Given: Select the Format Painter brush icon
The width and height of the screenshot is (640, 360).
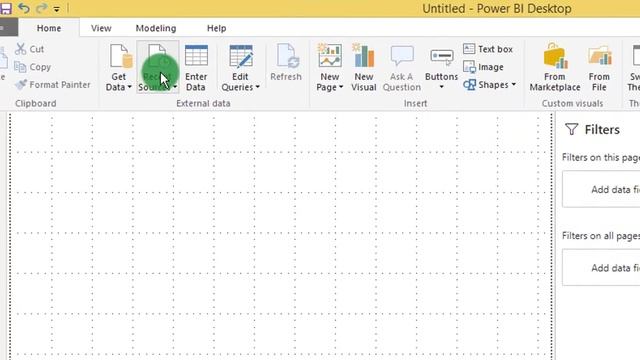Looking at the screenshot, I should [x=21, y=84].
